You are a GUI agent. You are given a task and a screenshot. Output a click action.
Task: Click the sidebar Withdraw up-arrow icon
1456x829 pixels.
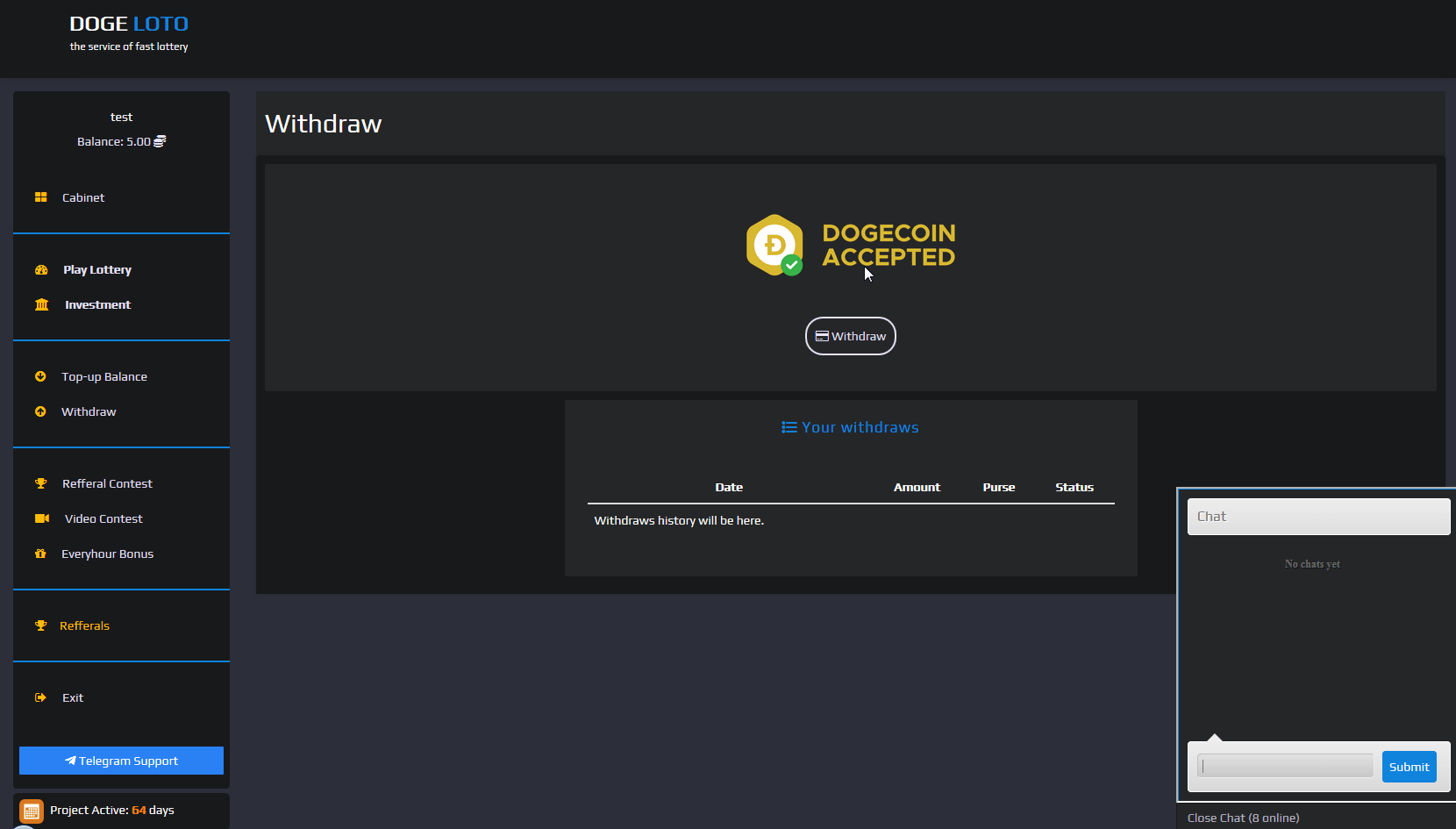40,411
